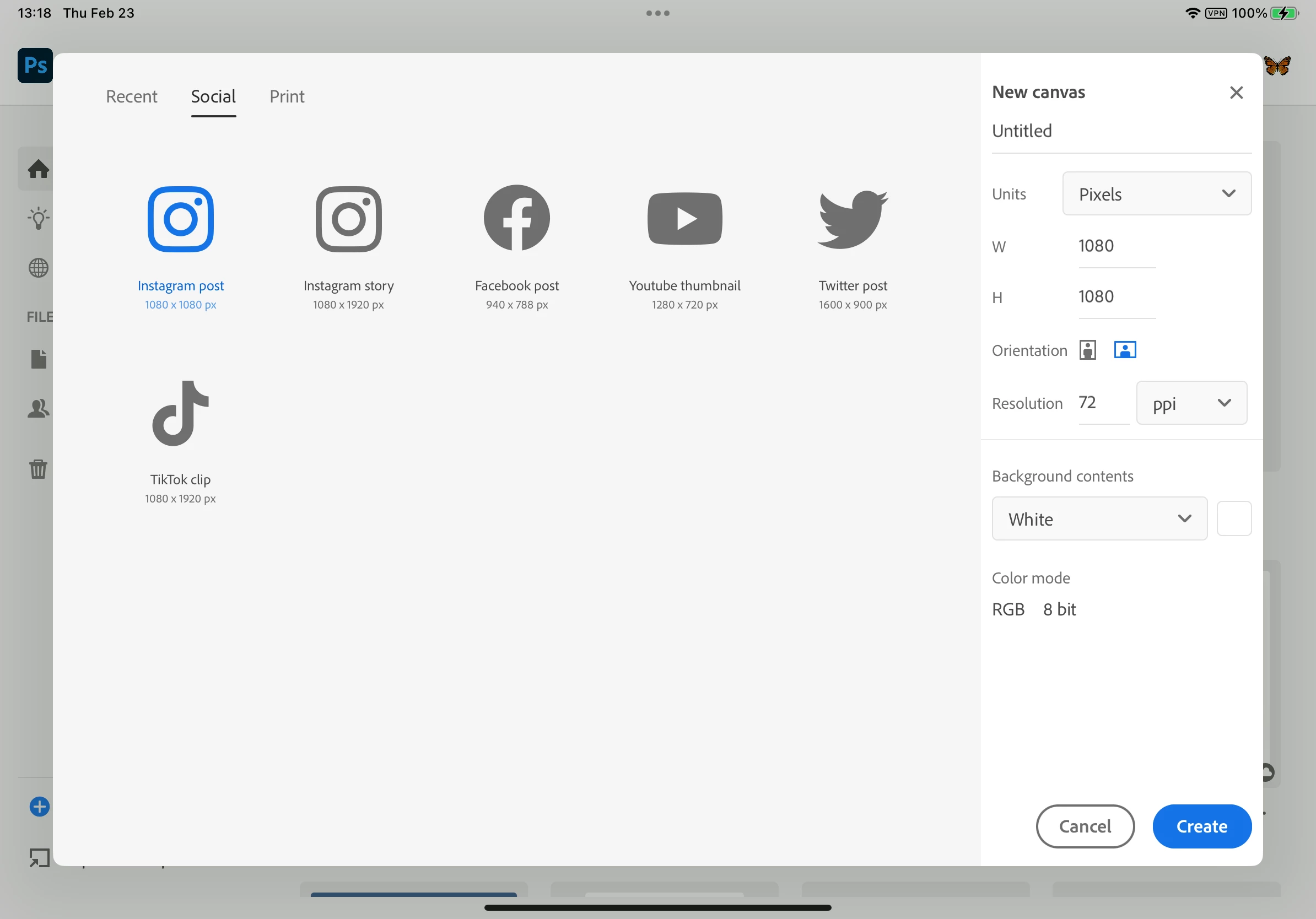Click the Home icon in sidebar
The image size is (1316, 919).
(38, 169)
